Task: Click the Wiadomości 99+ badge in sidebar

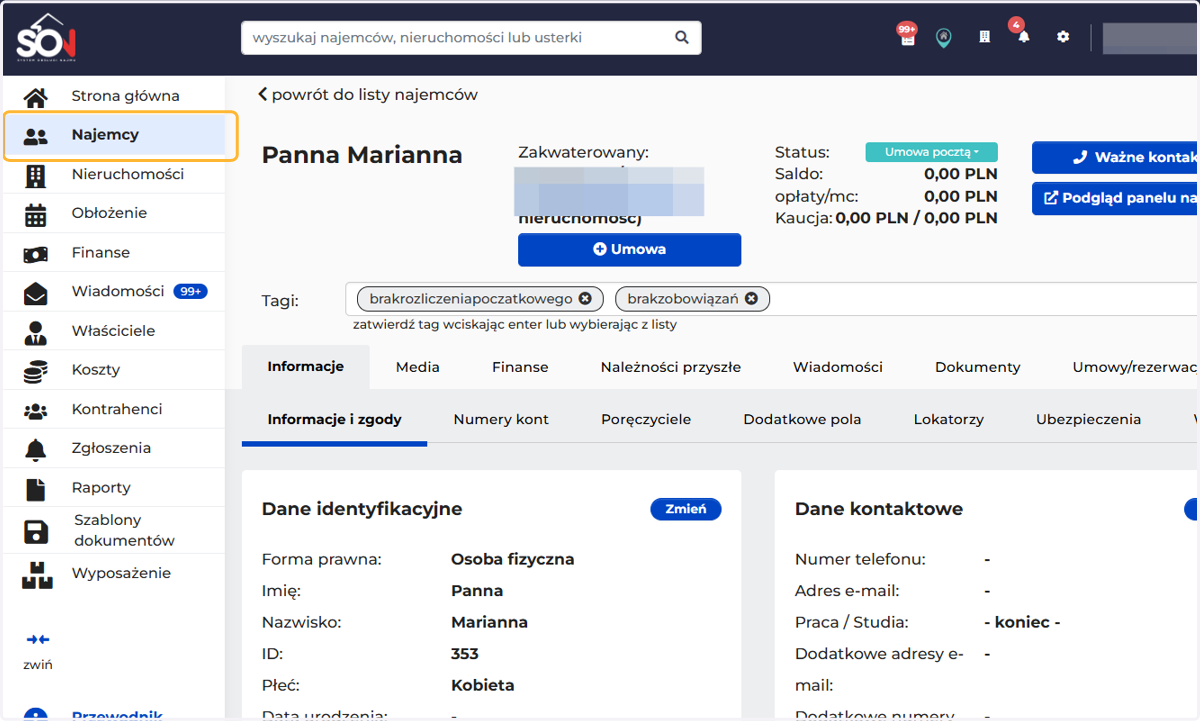Action: click(x=190, y=291)
